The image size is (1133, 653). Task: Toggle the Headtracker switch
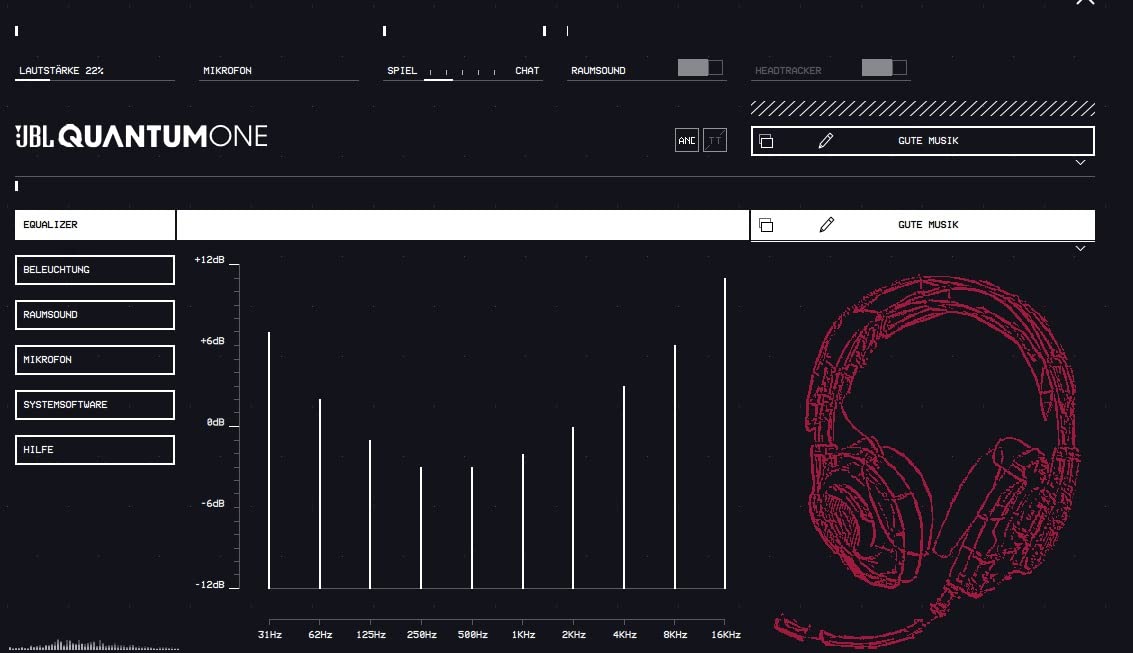884,68
